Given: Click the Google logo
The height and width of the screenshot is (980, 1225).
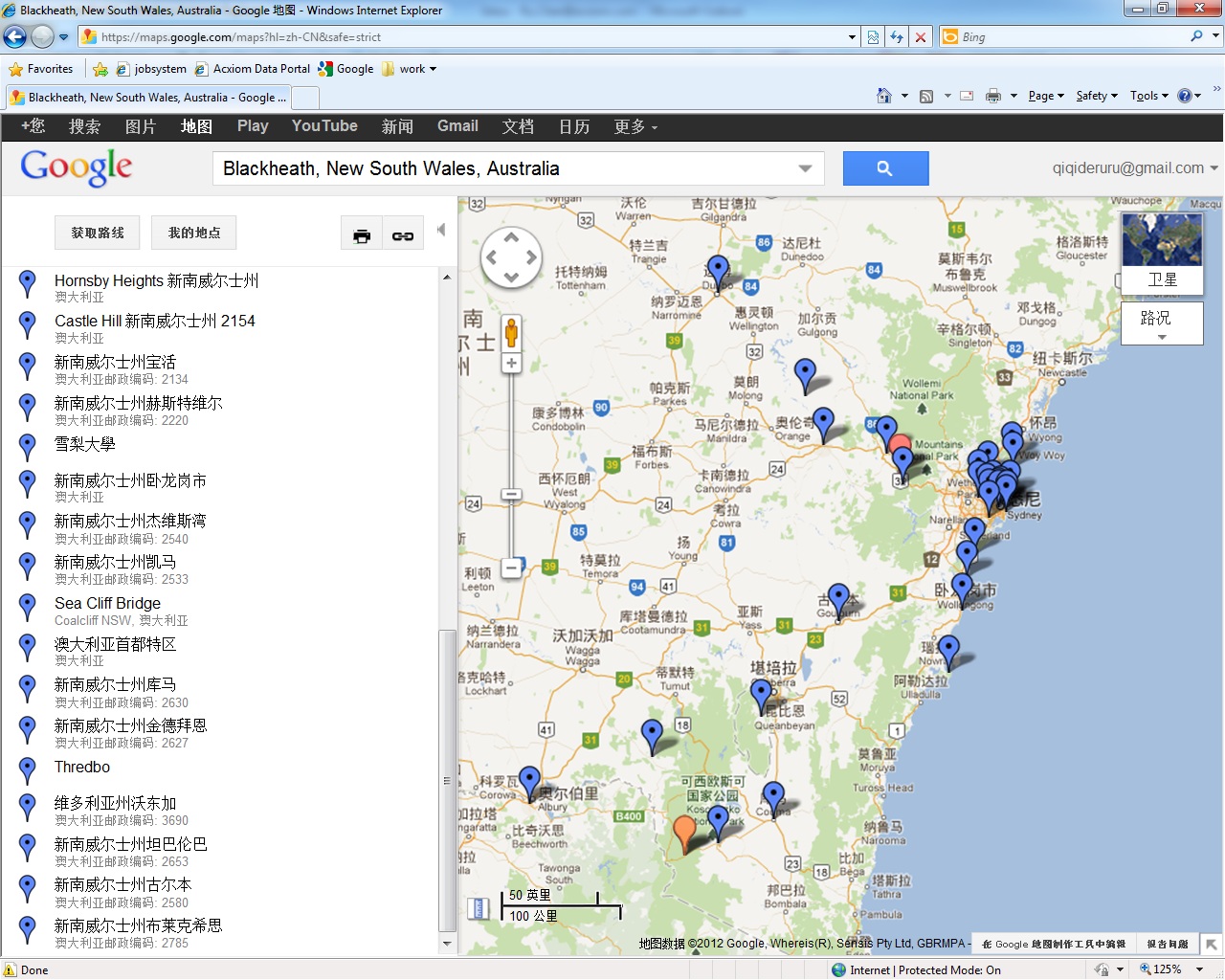Looking at the screenshot, I should point(77,167).
